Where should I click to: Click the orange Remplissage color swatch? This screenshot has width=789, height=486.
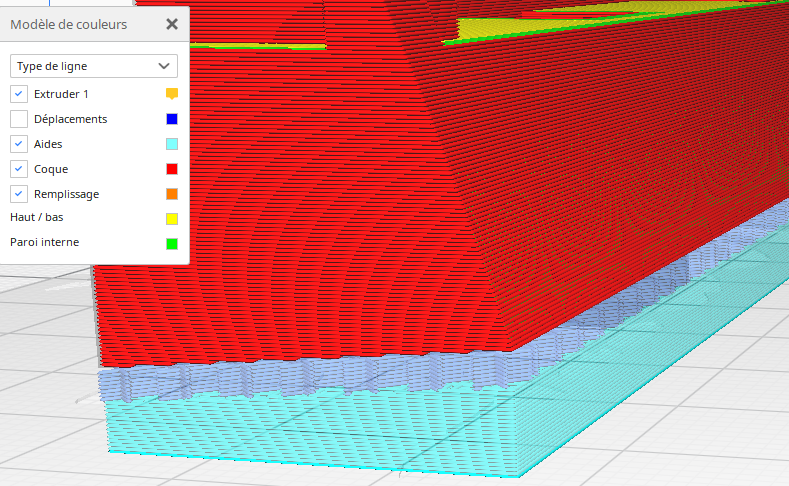pos(172,194)
